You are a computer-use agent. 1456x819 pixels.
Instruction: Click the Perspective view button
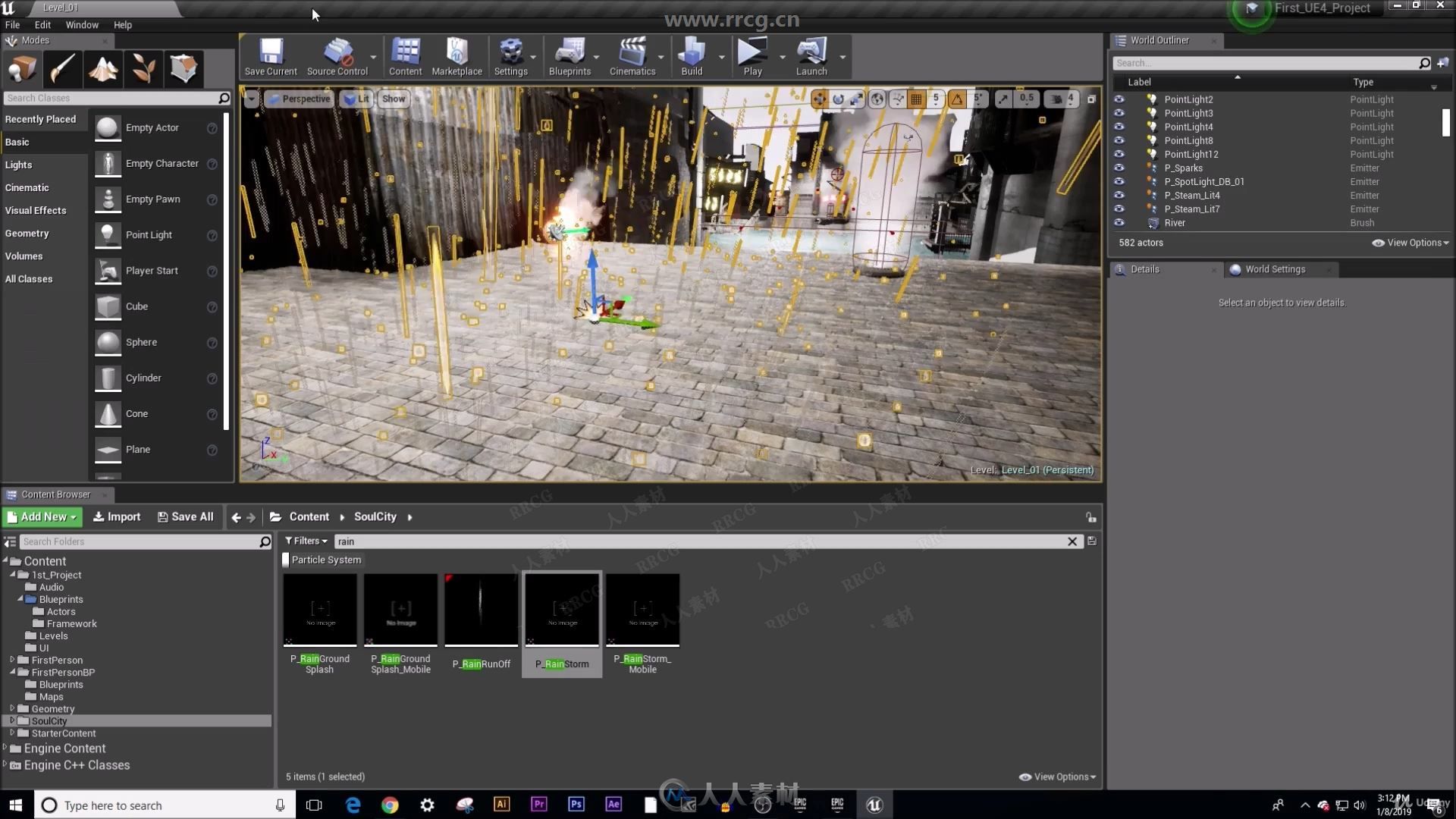[299, 99]
